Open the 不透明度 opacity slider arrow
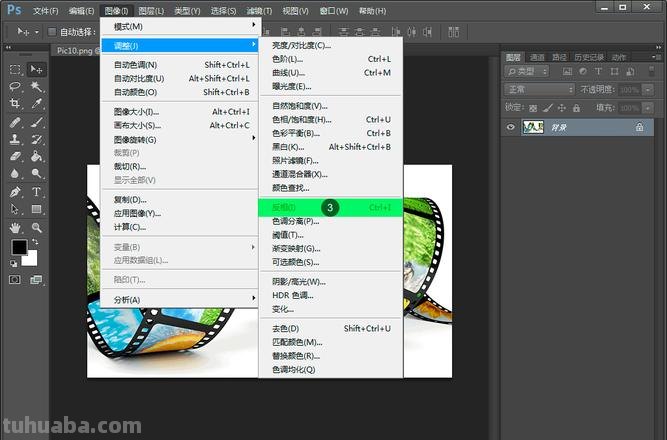Viewport: 667px width, 440px height. pos(648,89)
